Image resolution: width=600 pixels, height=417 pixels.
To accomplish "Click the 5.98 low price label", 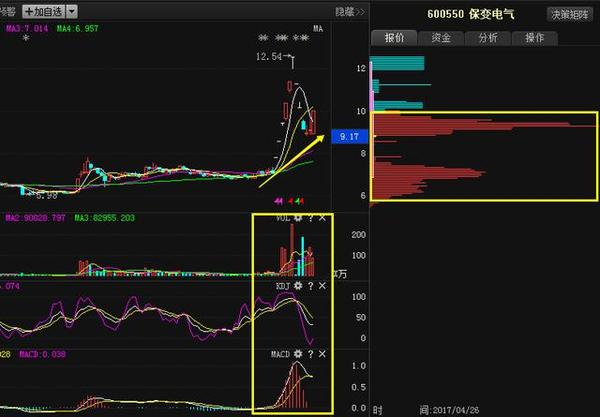I will [47, 195].
